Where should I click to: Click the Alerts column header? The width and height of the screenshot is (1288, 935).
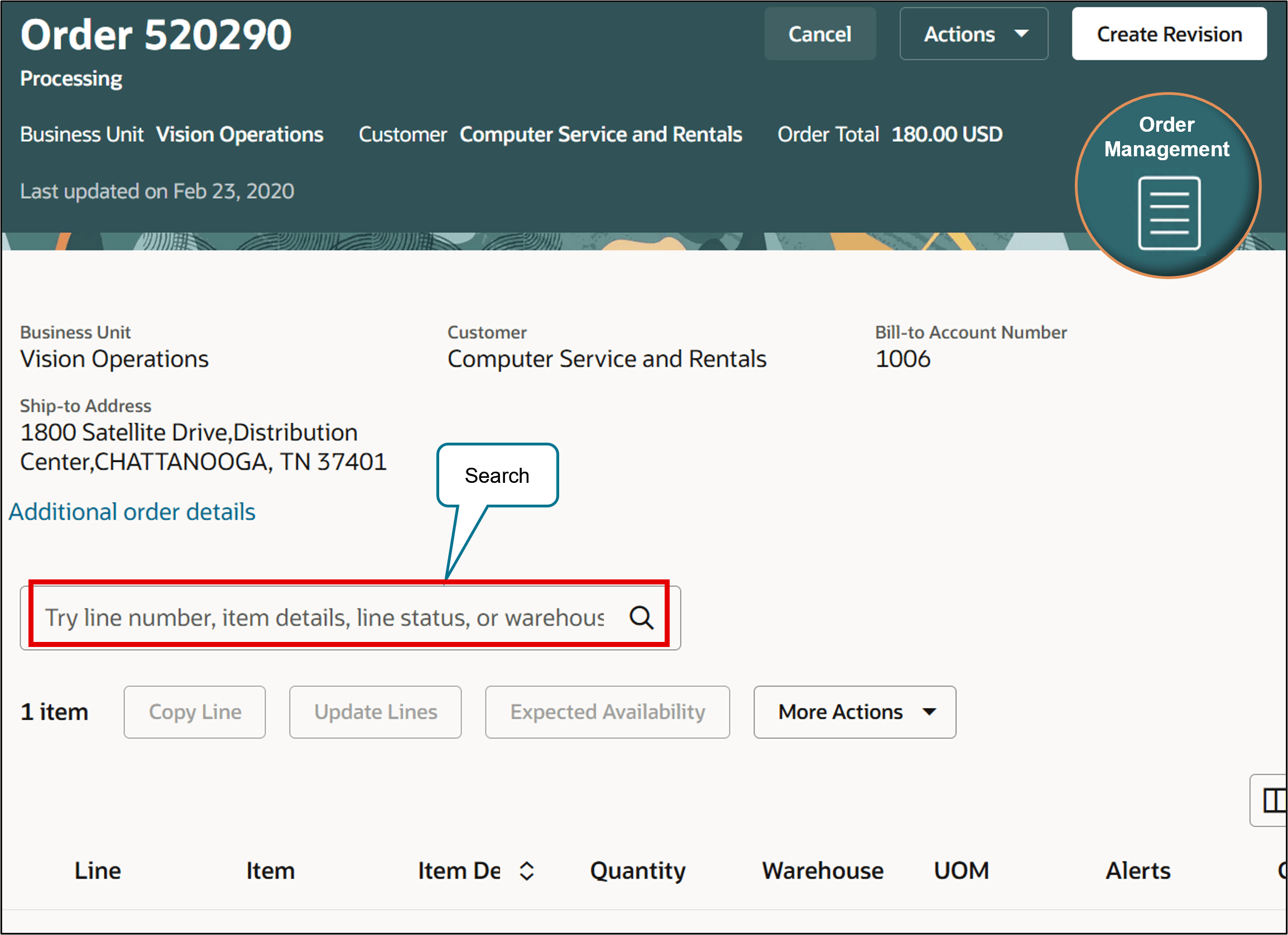(1137, 871)
